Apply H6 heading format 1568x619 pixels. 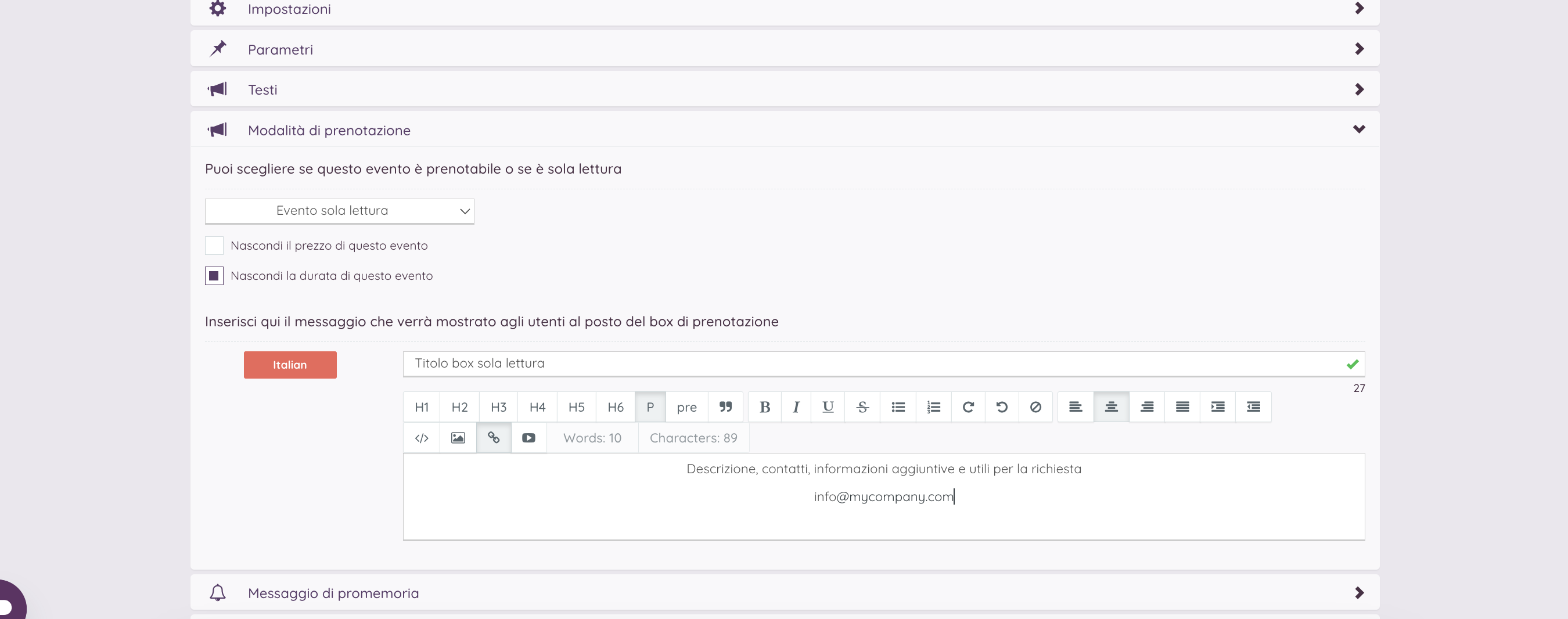point(616,406)
